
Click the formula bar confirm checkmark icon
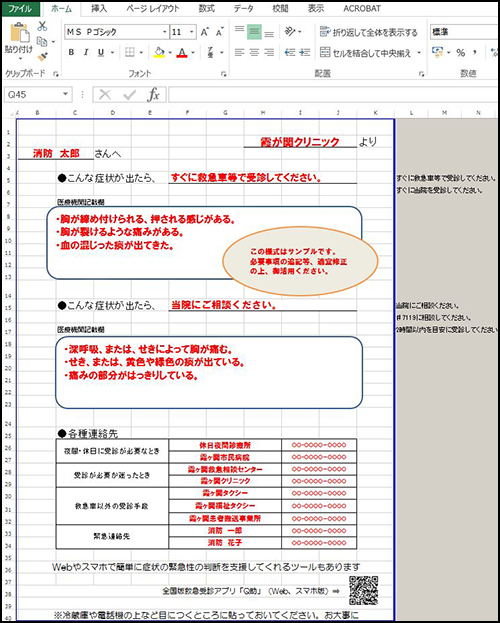tap(130, 95)
